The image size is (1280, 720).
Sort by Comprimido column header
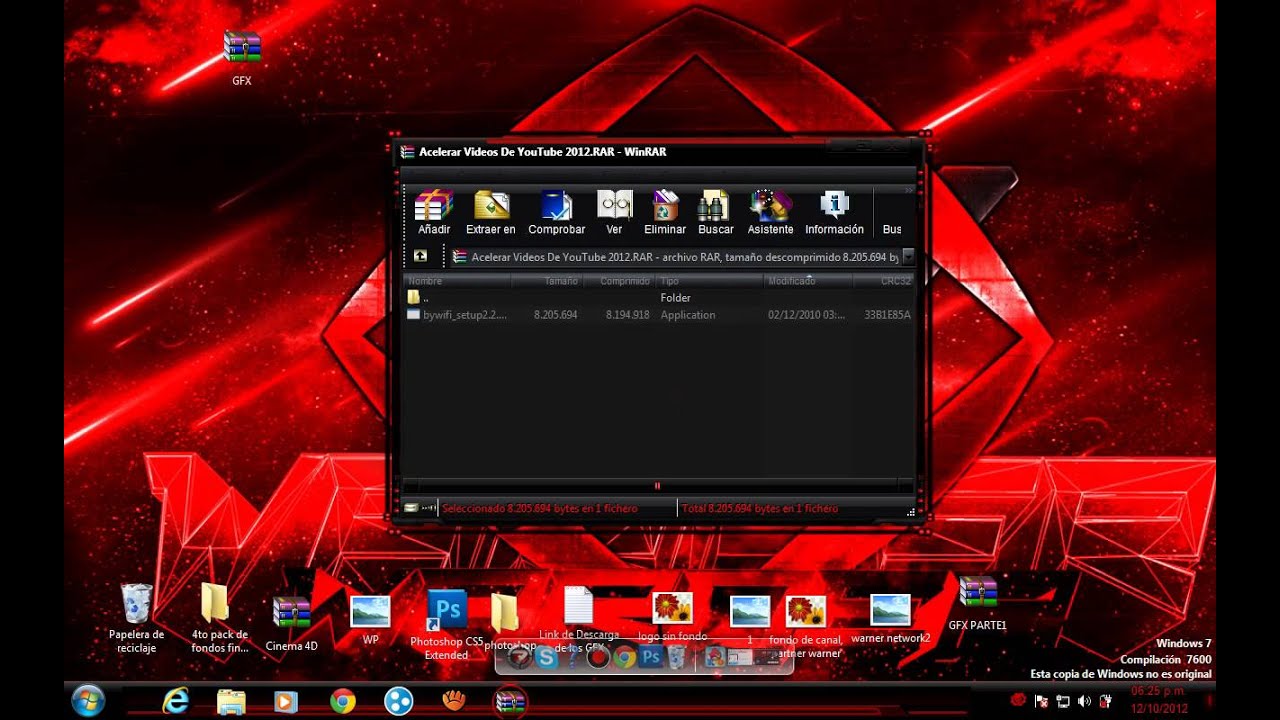(619, 281)
